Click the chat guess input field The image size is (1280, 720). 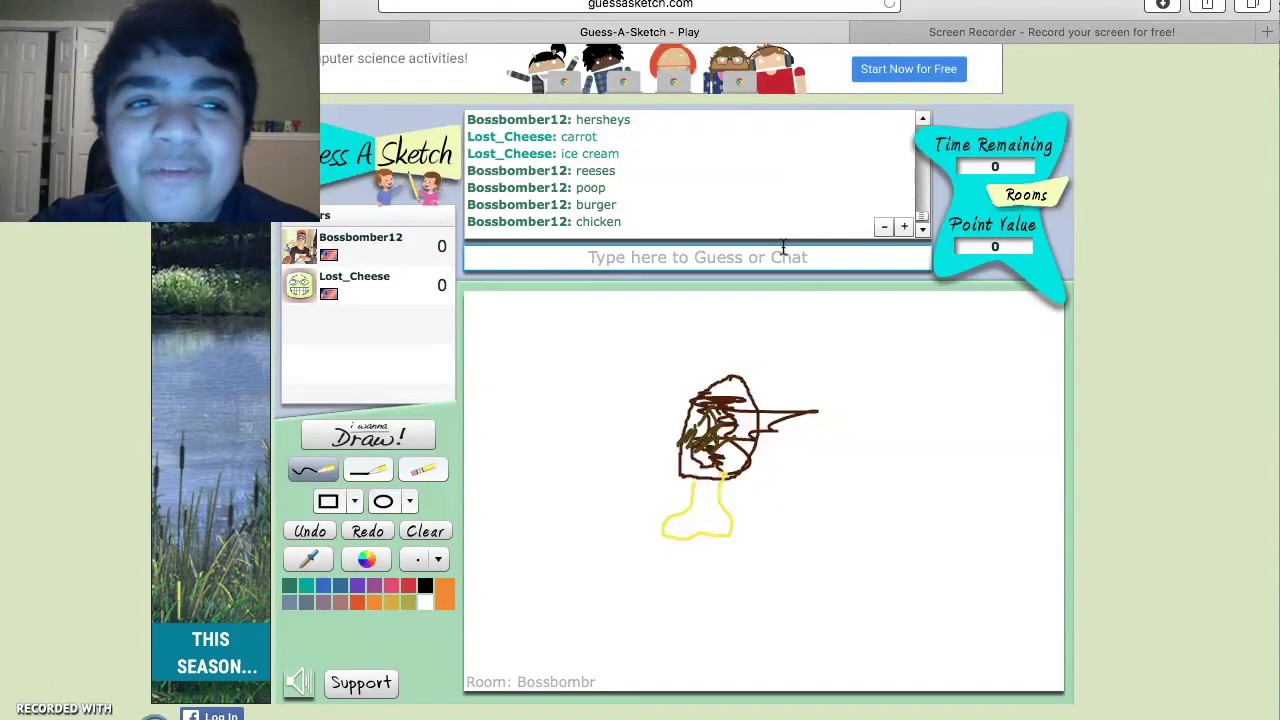click(x=697, y=257)
